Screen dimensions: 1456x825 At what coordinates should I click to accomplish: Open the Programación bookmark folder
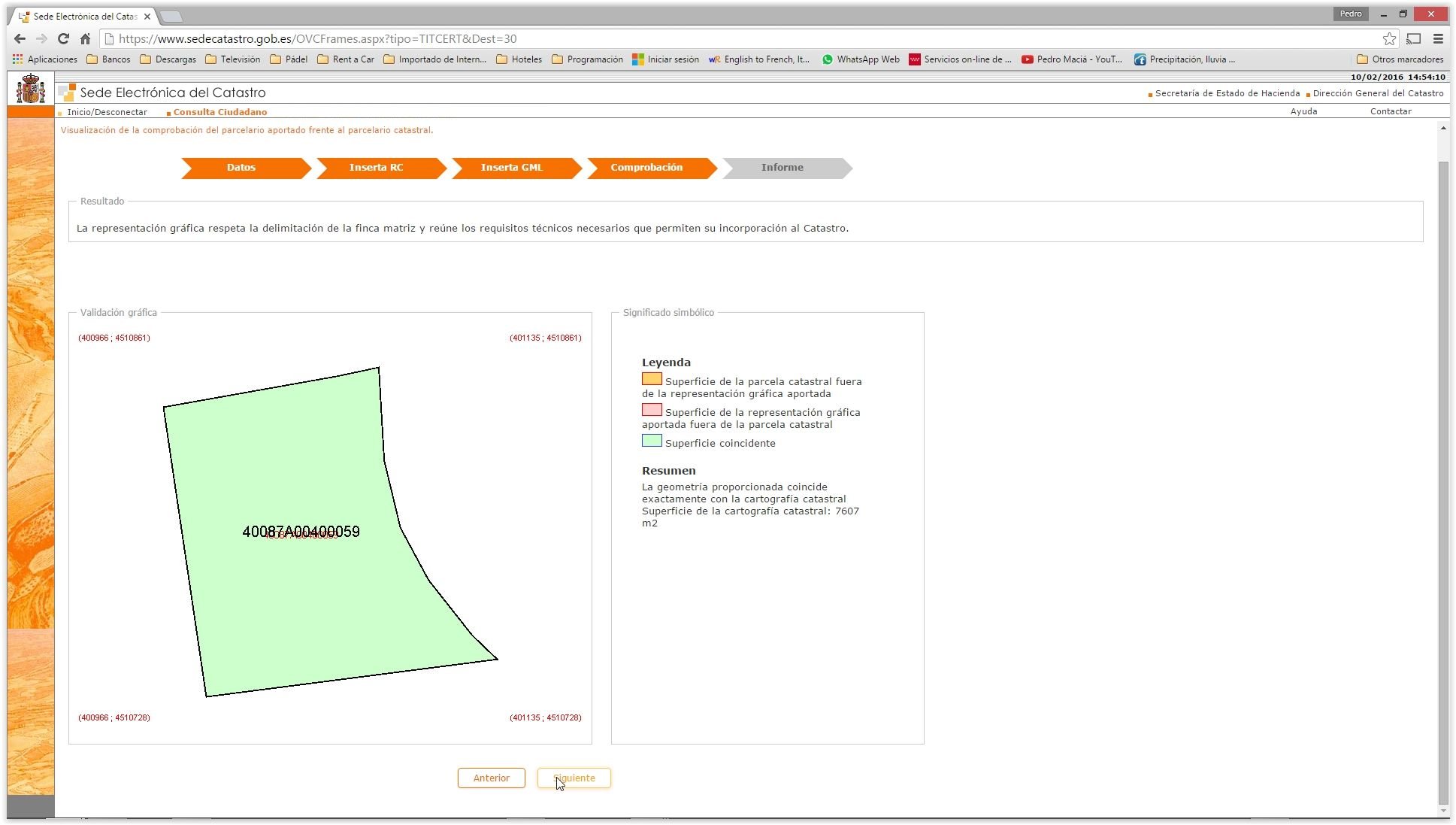[x=588, y=59]
